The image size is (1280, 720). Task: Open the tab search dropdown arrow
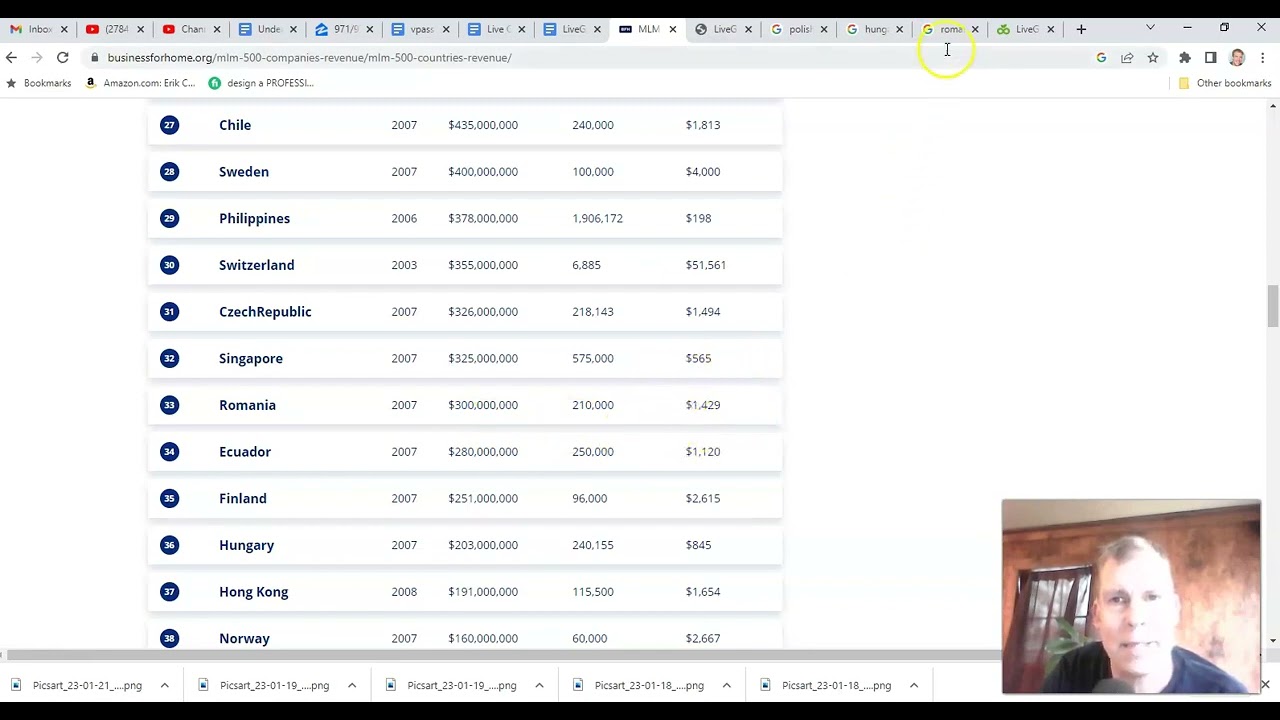click(1150, 28)
